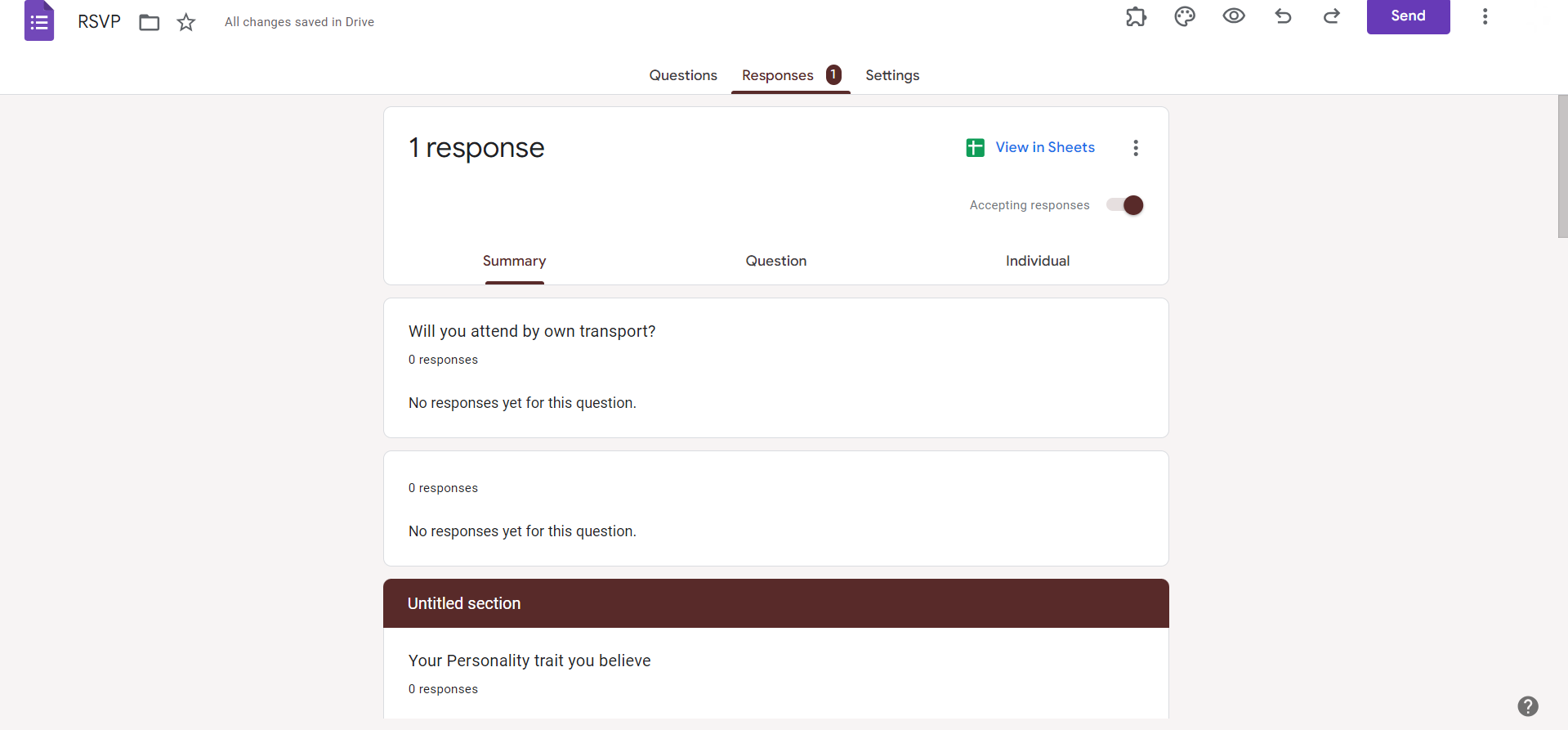Click the Send button
Screen dimensions: 1568x730
[x=1408, y=16]
